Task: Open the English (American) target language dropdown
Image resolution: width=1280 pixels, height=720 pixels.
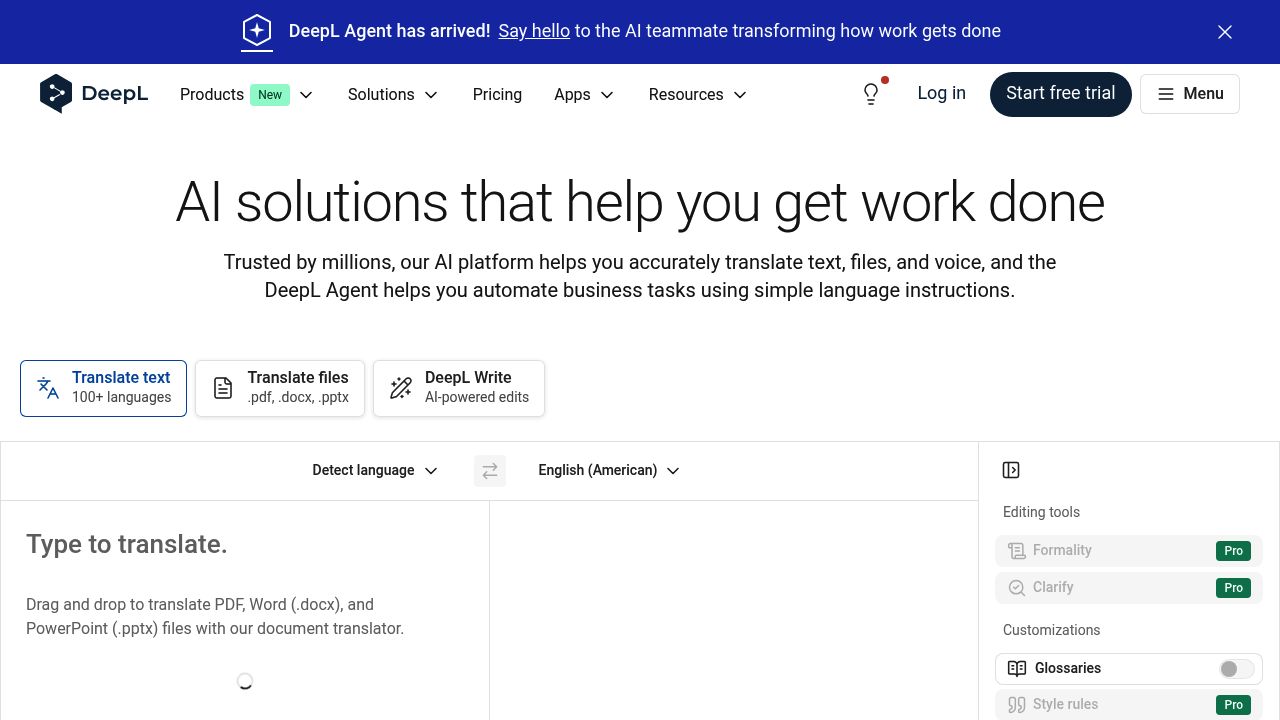Action: 608,471
